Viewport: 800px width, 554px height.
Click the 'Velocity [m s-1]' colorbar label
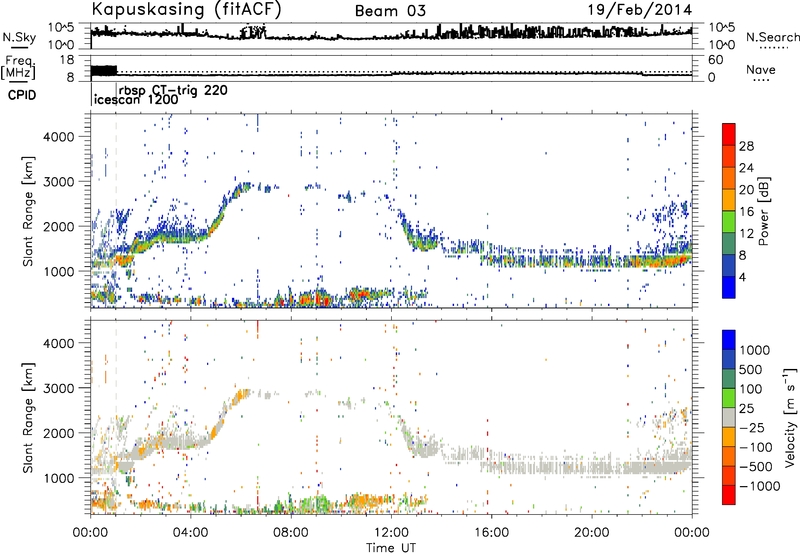pos(790,417)
